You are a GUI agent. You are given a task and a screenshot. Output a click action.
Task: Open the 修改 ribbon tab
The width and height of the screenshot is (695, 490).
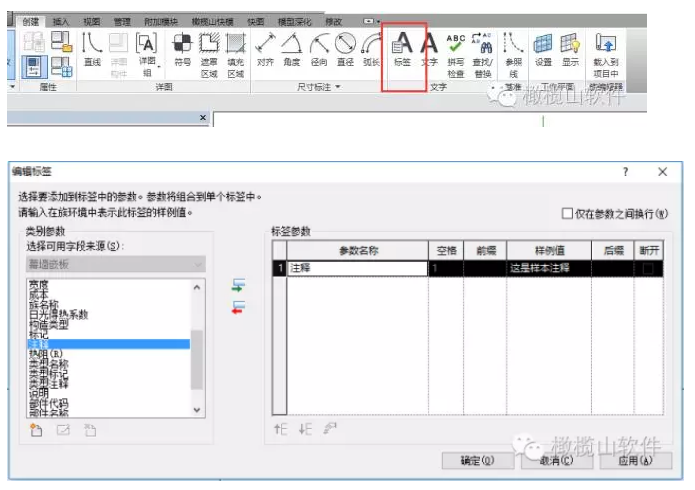click(334, 21)
